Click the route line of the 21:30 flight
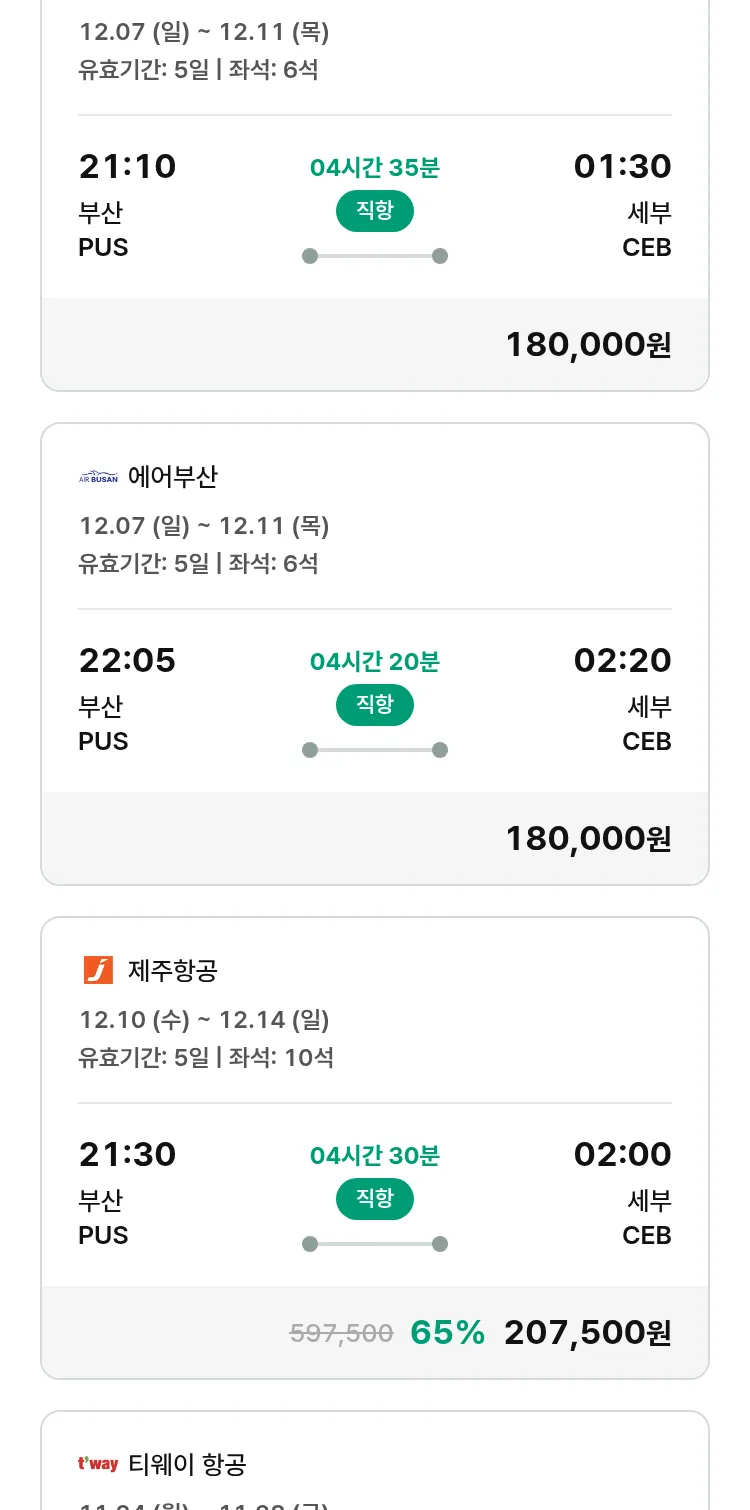This screenshot has width=750, height=1510. 375,1244
